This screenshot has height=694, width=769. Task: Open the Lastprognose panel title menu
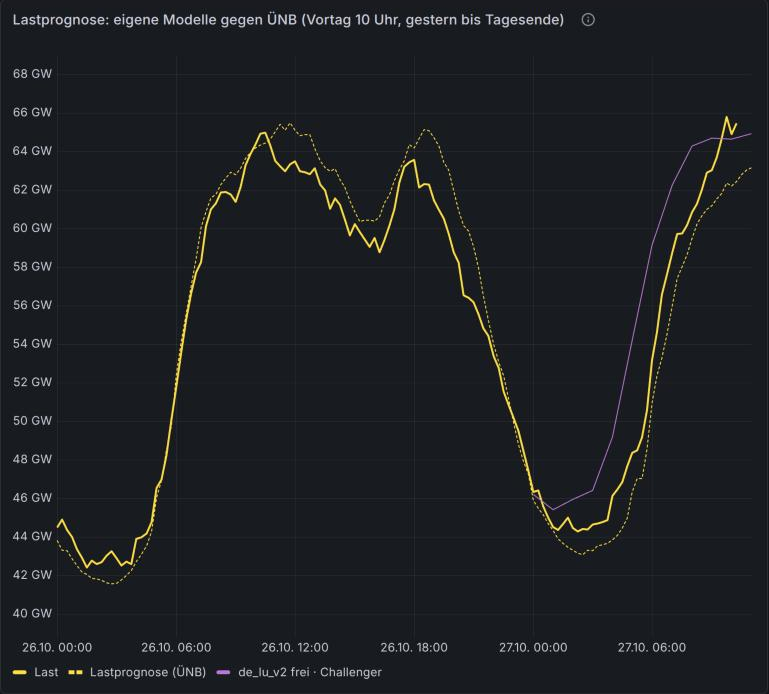(288, 20)
